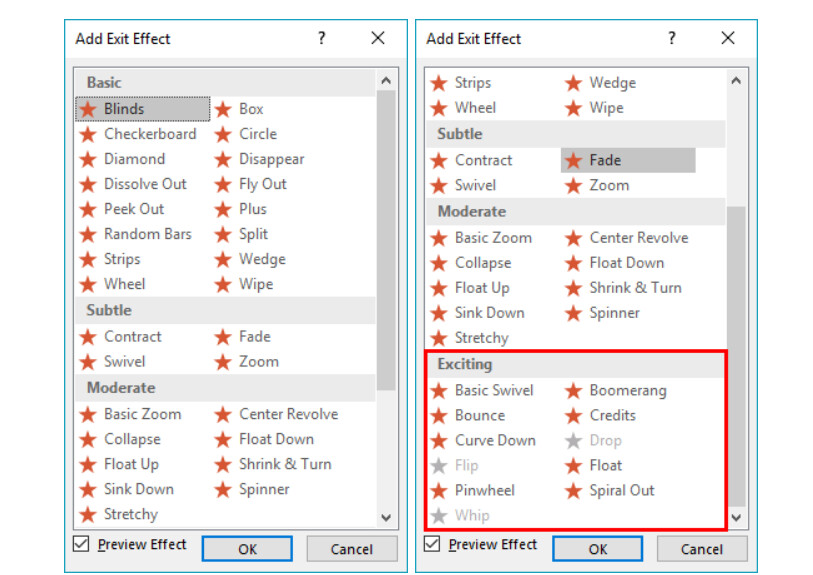Click scroll up arrow in right dialog
This screenshot has width=813, height=575.
click(736, 80)
